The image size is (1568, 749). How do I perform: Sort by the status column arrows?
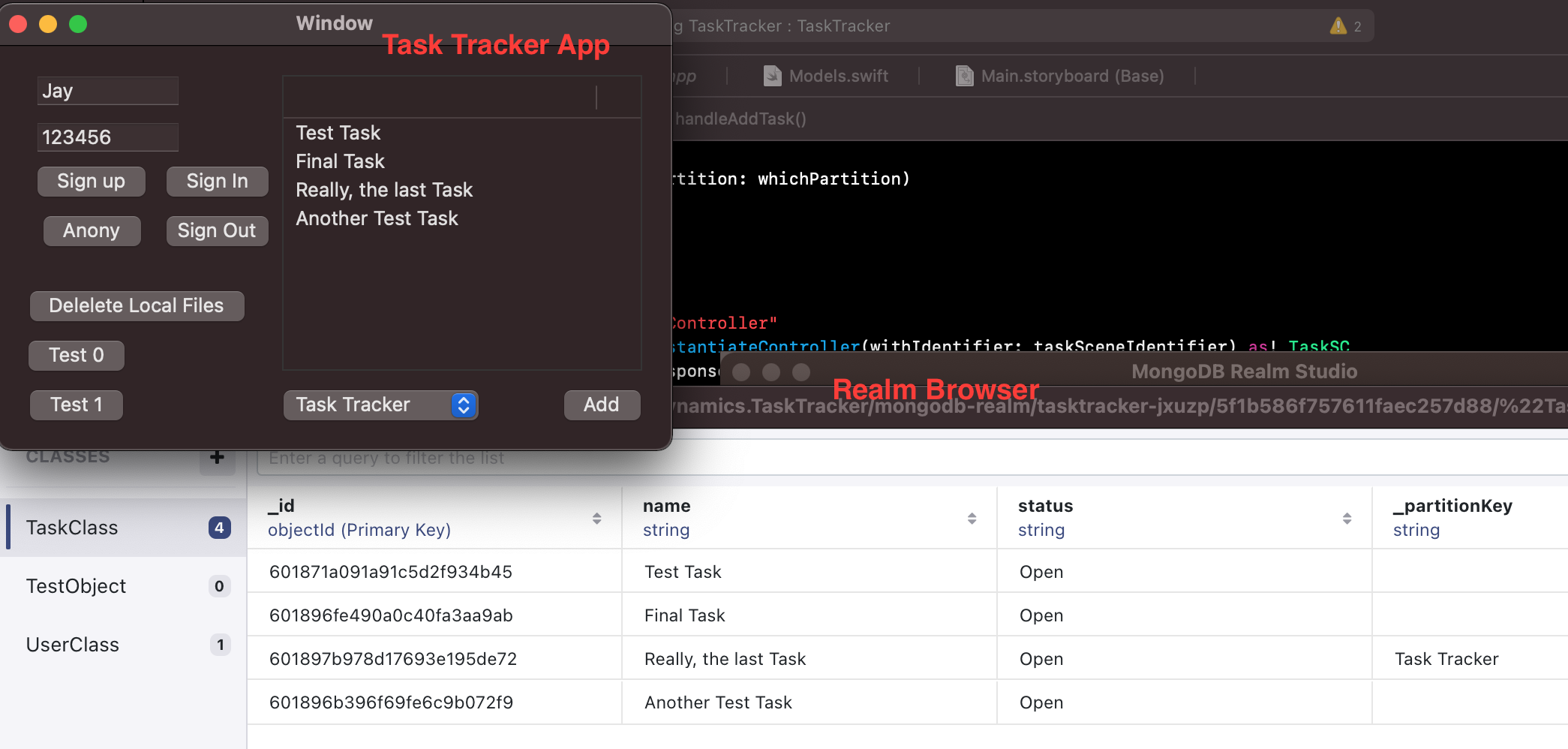click(1347, 518)
